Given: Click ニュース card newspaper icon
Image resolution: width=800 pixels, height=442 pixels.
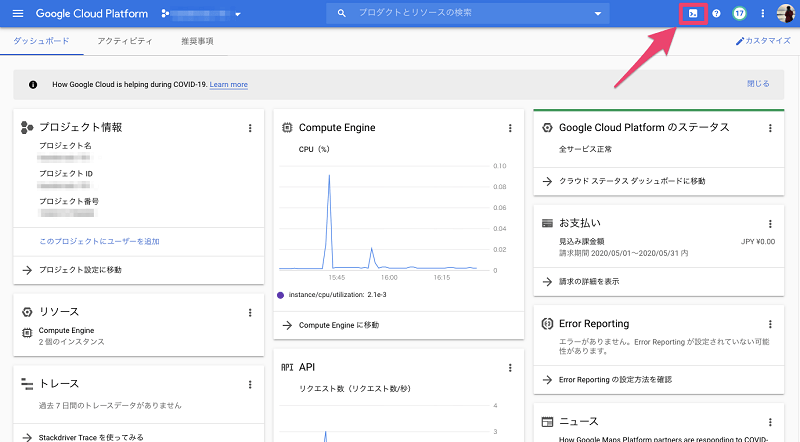Looking at the screenshot, I should 547,422.
